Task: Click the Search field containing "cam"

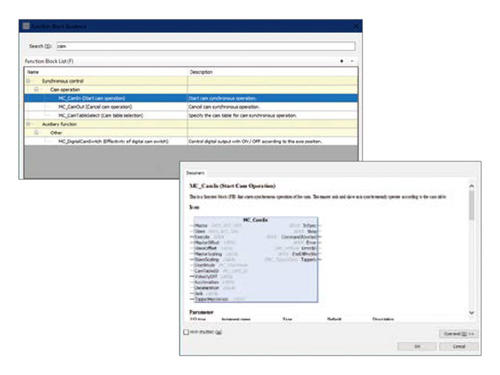Action: tap(206, 46)
